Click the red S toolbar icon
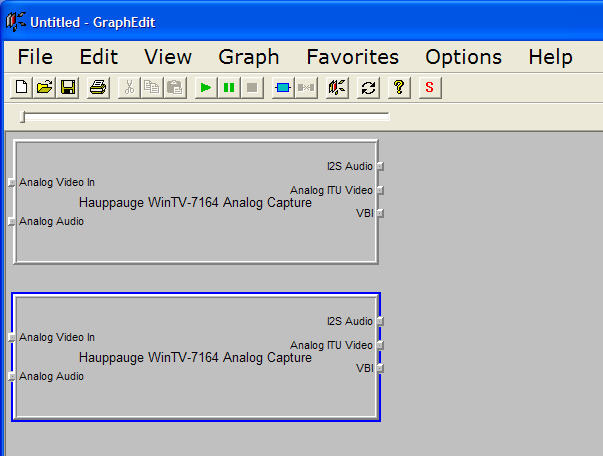 tap(430, 88)
